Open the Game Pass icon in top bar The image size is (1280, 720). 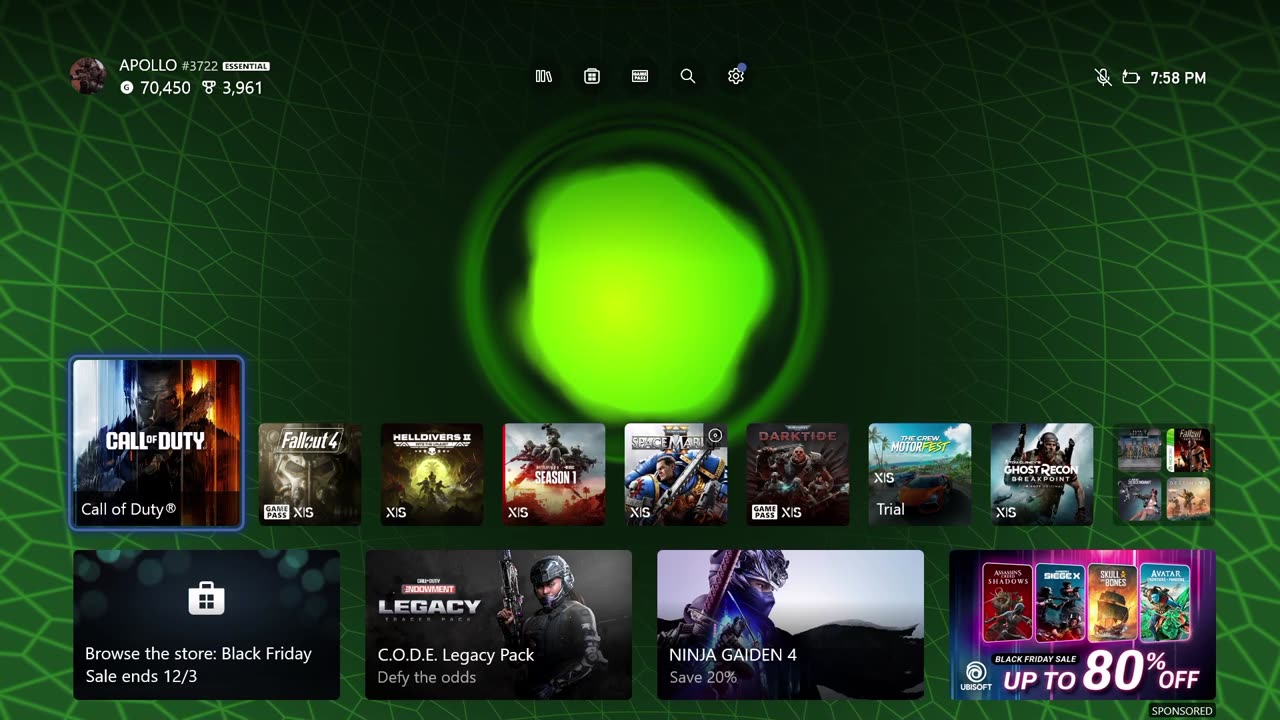(640, 76)
